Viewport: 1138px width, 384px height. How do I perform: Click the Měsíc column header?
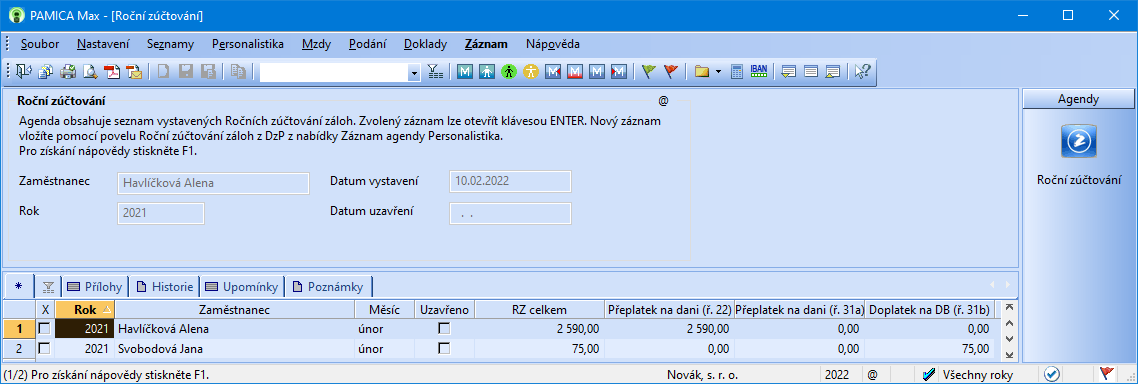[385, 310]
